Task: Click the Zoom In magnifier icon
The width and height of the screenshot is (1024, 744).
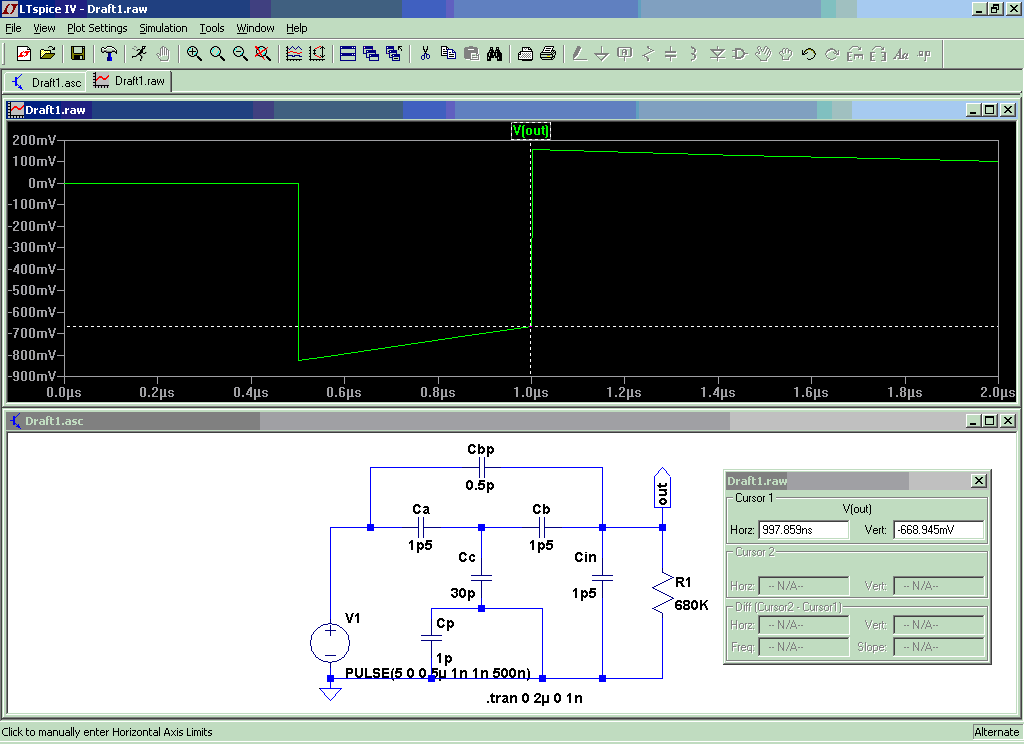Action: [194, 54]
